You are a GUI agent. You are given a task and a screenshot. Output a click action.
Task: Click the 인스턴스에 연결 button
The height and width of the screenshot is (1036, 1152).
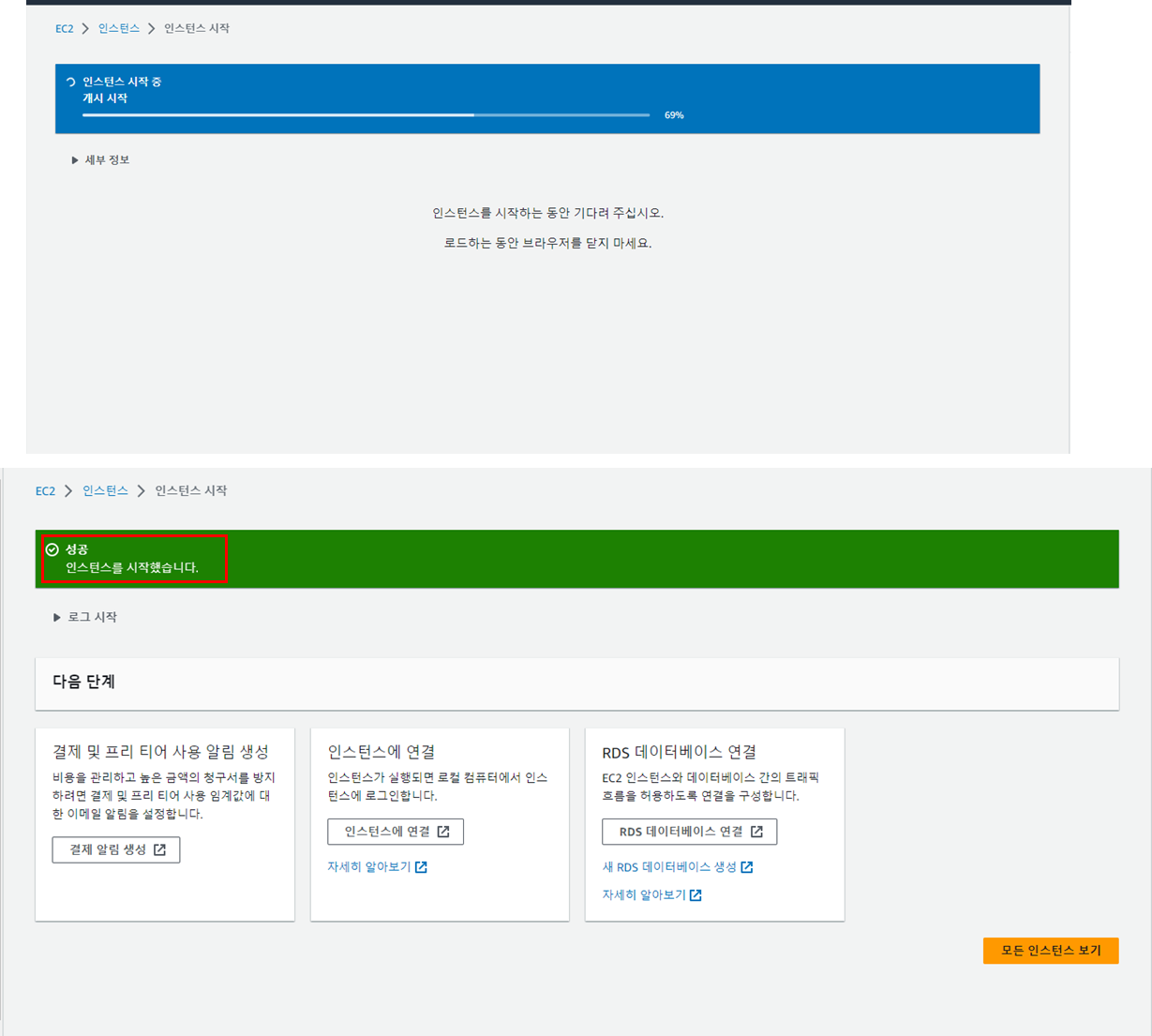point(396,832)
